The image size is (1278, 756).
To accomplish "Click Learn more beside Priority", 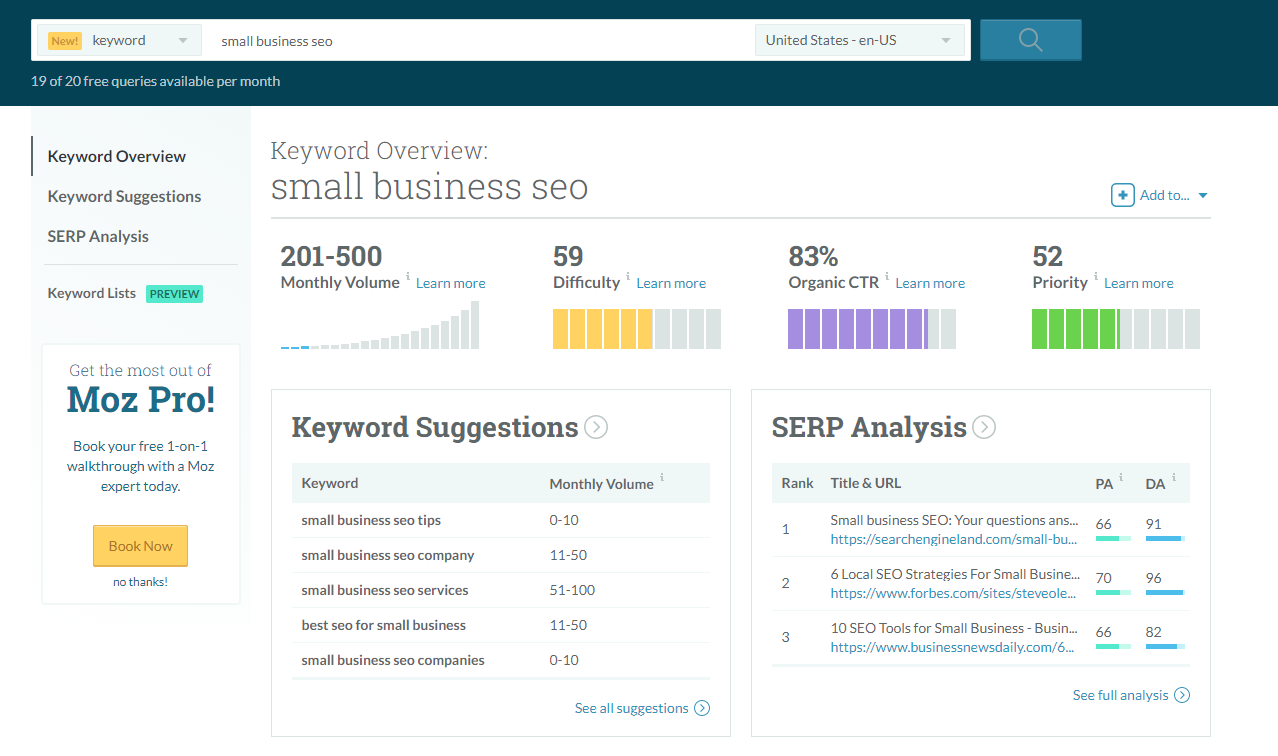I will pyautogui.click(x=1139, y=283).
